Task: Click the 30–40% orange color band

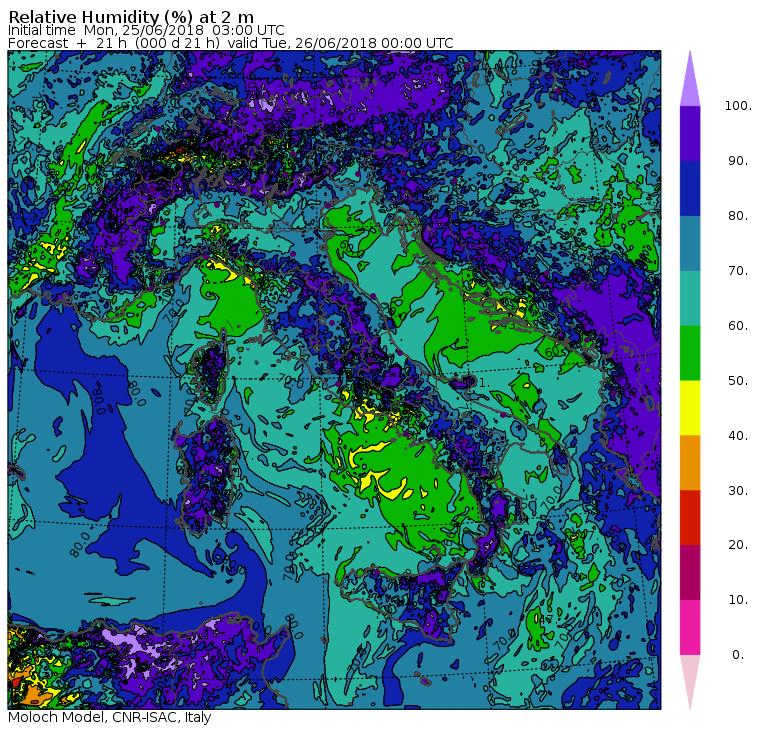Action: tap(690, 463)
